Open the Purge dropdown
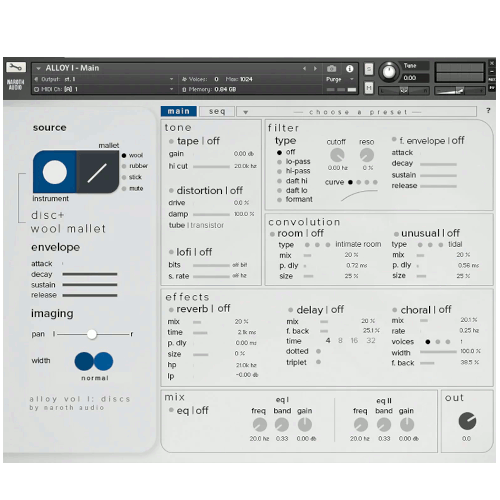 340,79
